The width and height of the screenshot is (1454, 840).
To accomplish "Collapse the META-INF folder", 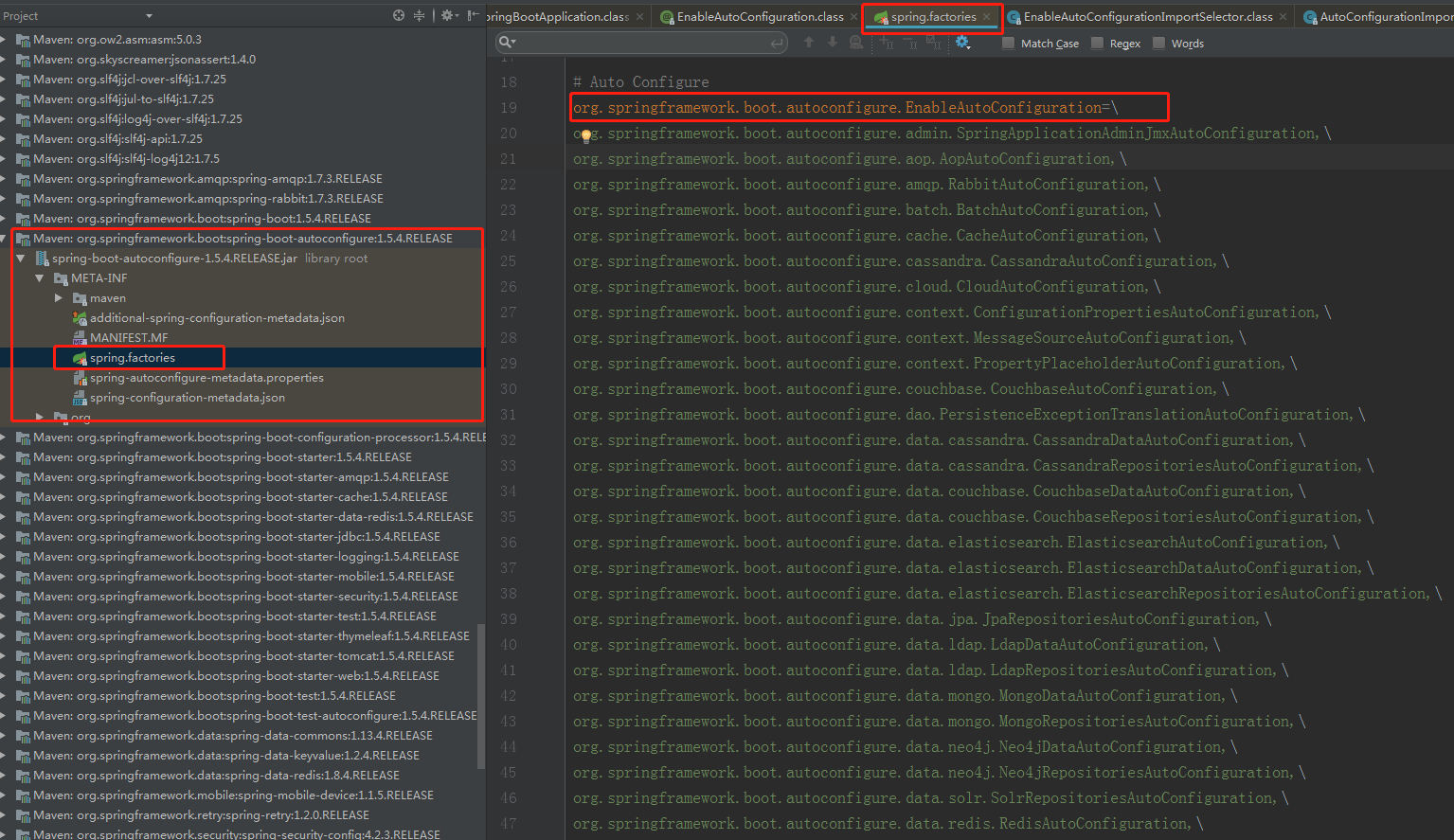I will pos(40,278).
